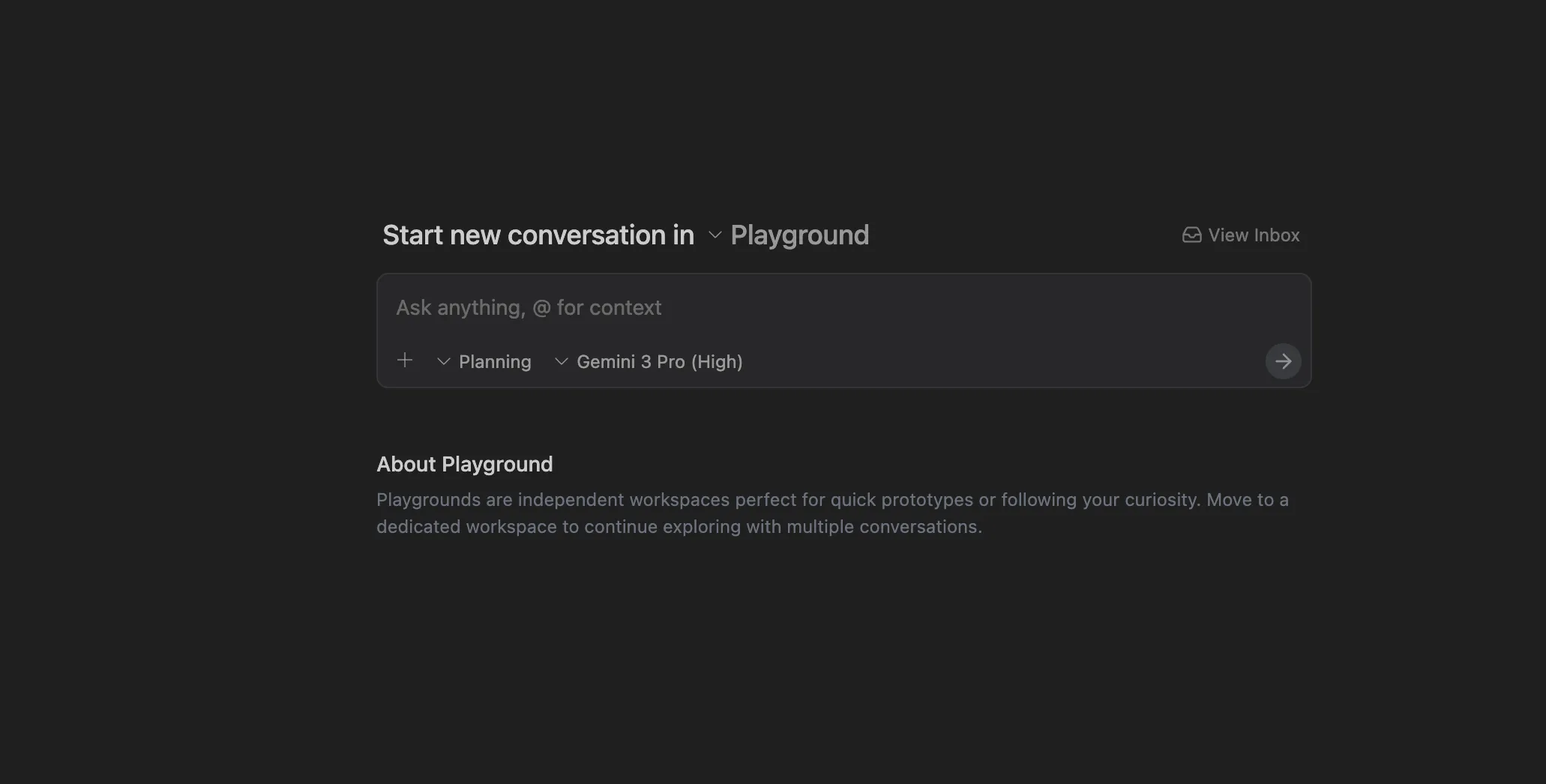Click "multiple conversations" at the description end
The width and height of the screenshot is (1546, 784).
coord(882,527)
